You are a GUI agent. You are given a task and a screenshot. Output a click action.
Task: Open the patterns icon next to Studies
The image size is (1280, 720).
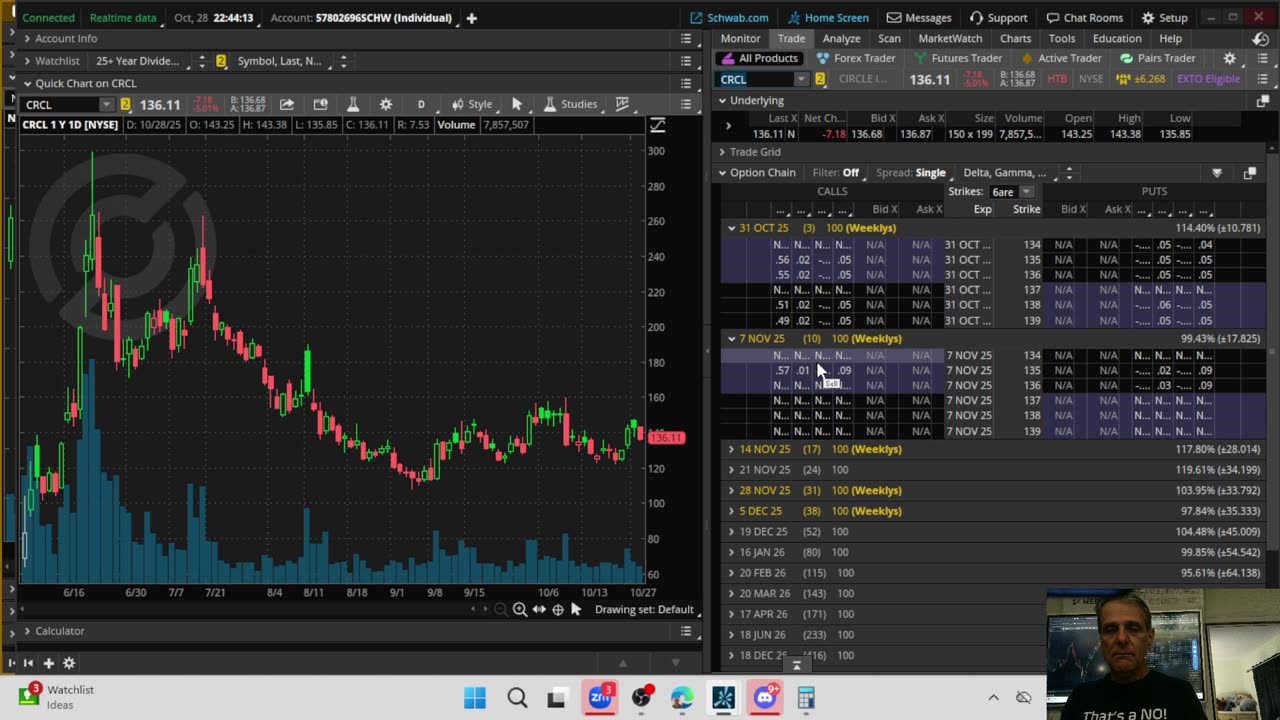622,104
